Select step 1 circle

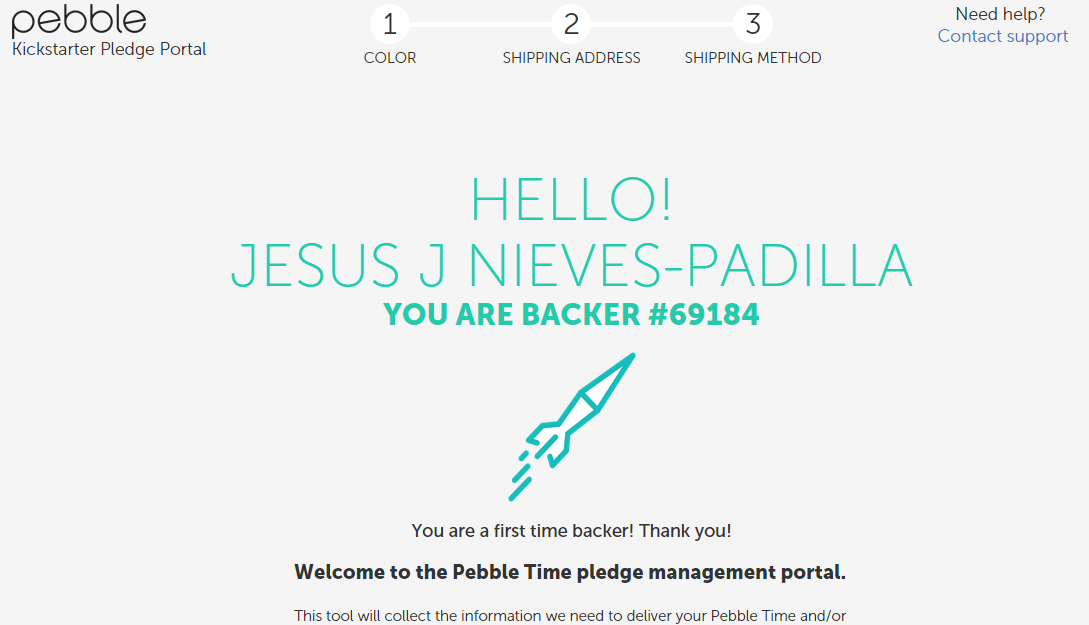click(x=390, y=24)
